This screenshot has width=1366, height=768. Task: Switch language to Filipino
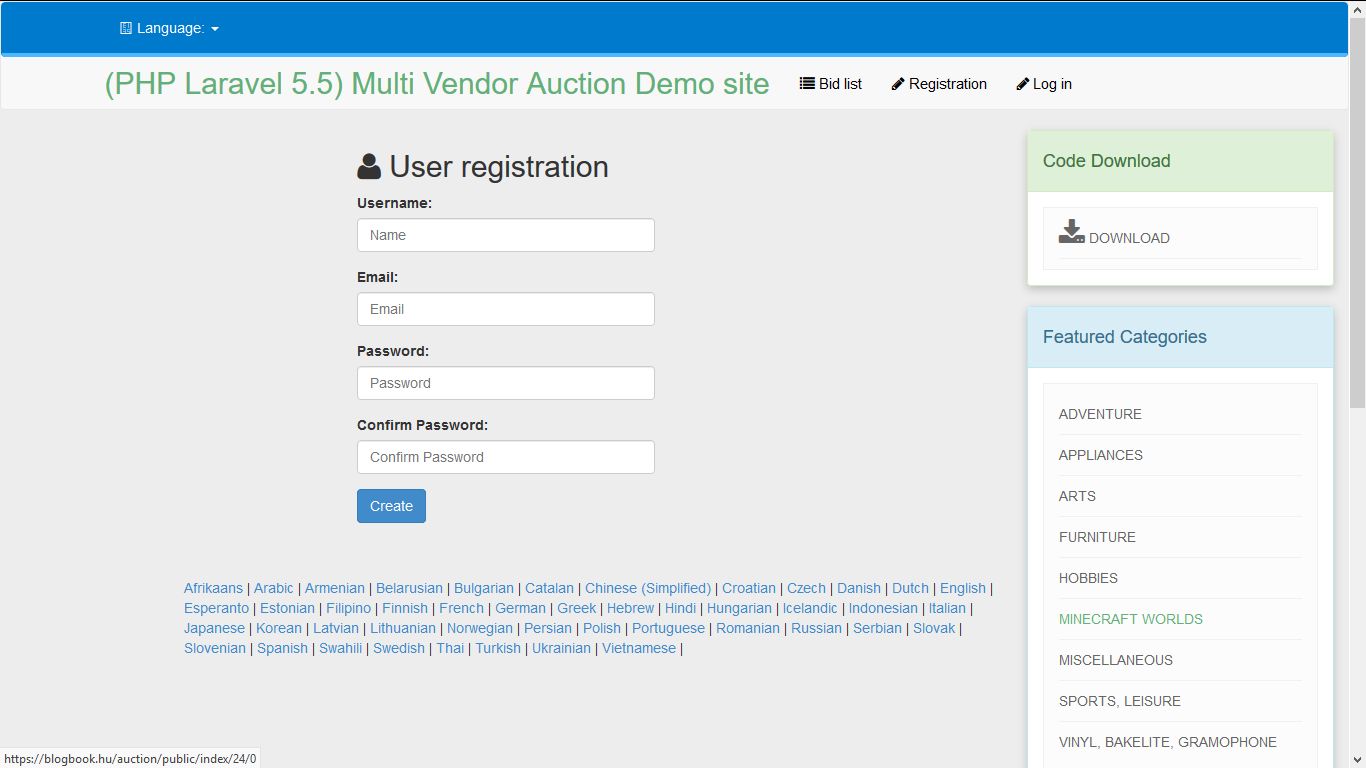[x=348, y=608]
